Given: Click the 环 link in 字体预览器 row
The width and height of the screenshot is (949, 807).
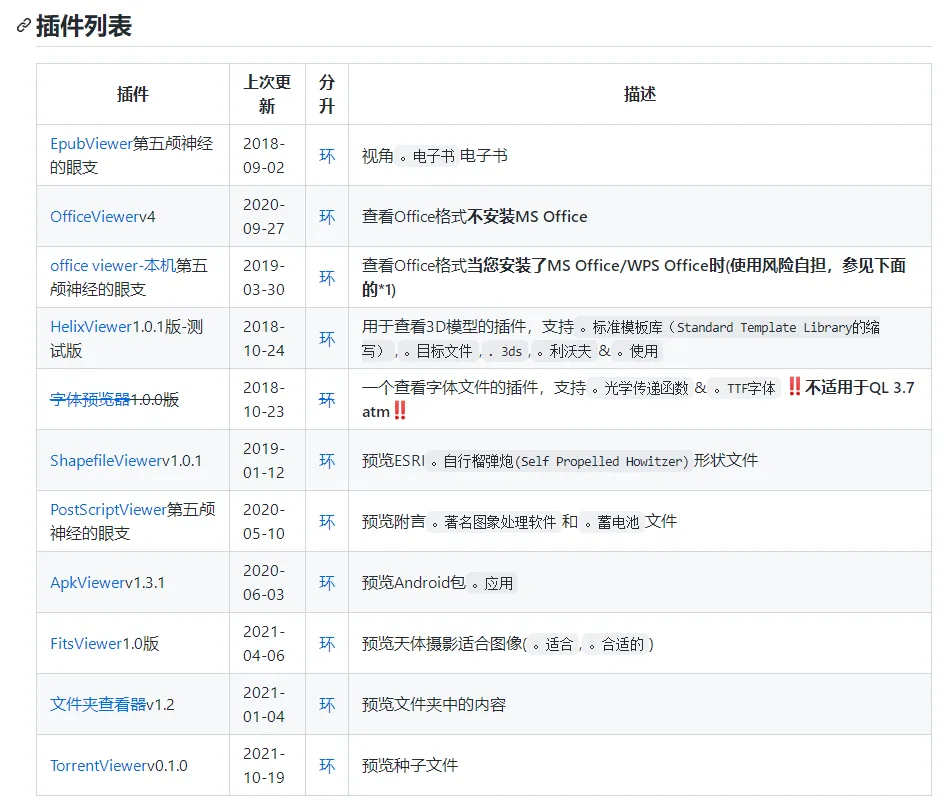Looking at the screenshot, I should coord(327,400).
